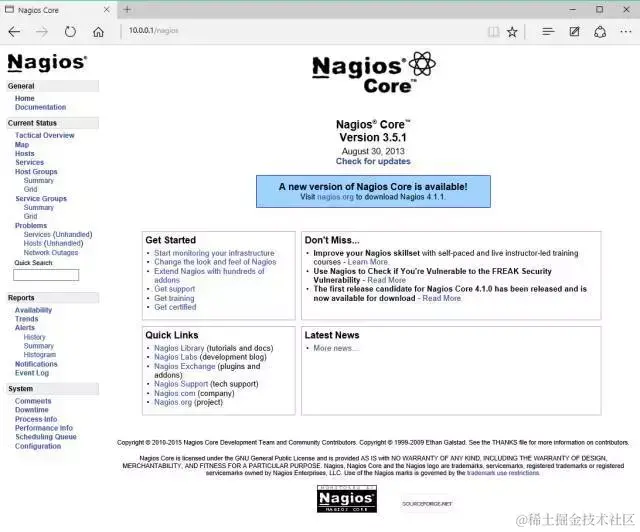Open Extend Nagios with hundreds of addons

tap(209, 276)
